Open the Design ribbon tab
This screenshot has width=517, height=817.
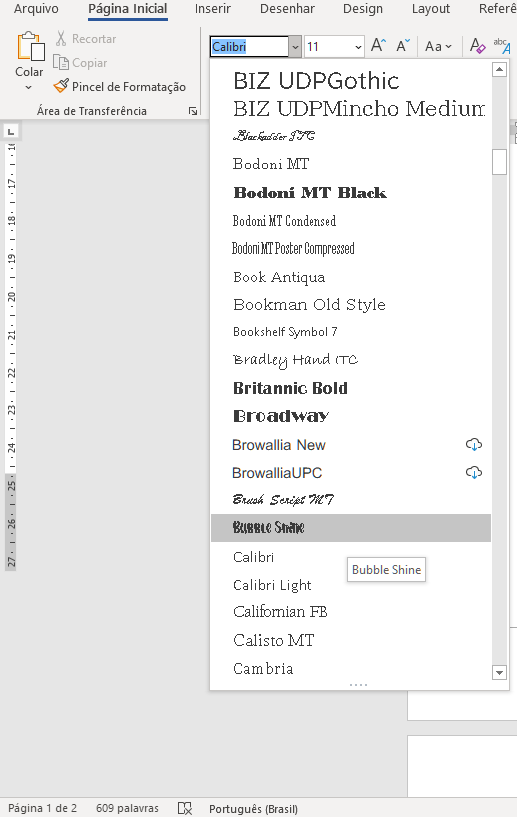(363, 9)
